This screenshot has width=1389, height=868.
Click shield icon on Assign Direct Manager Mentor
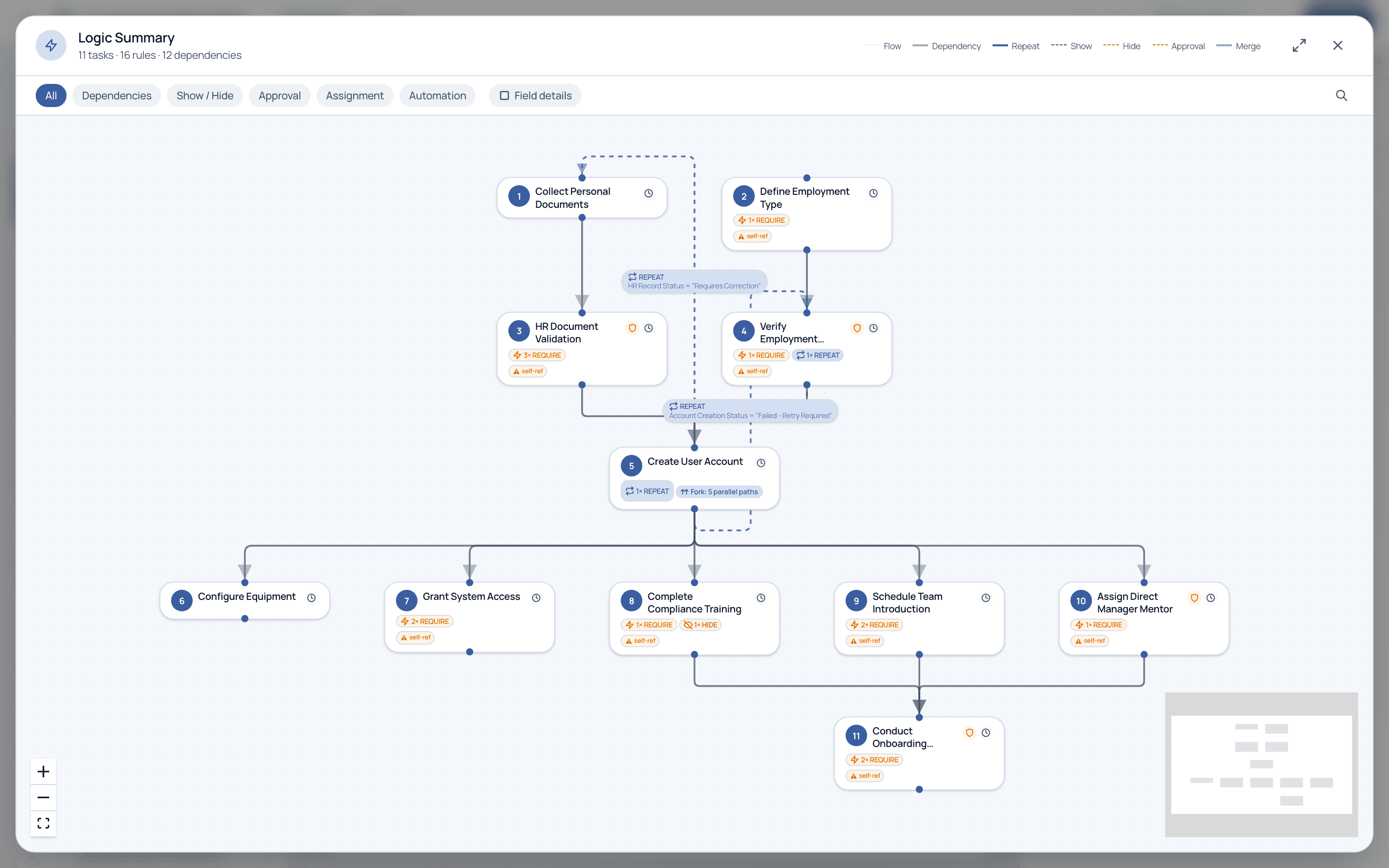(1194, 597)
